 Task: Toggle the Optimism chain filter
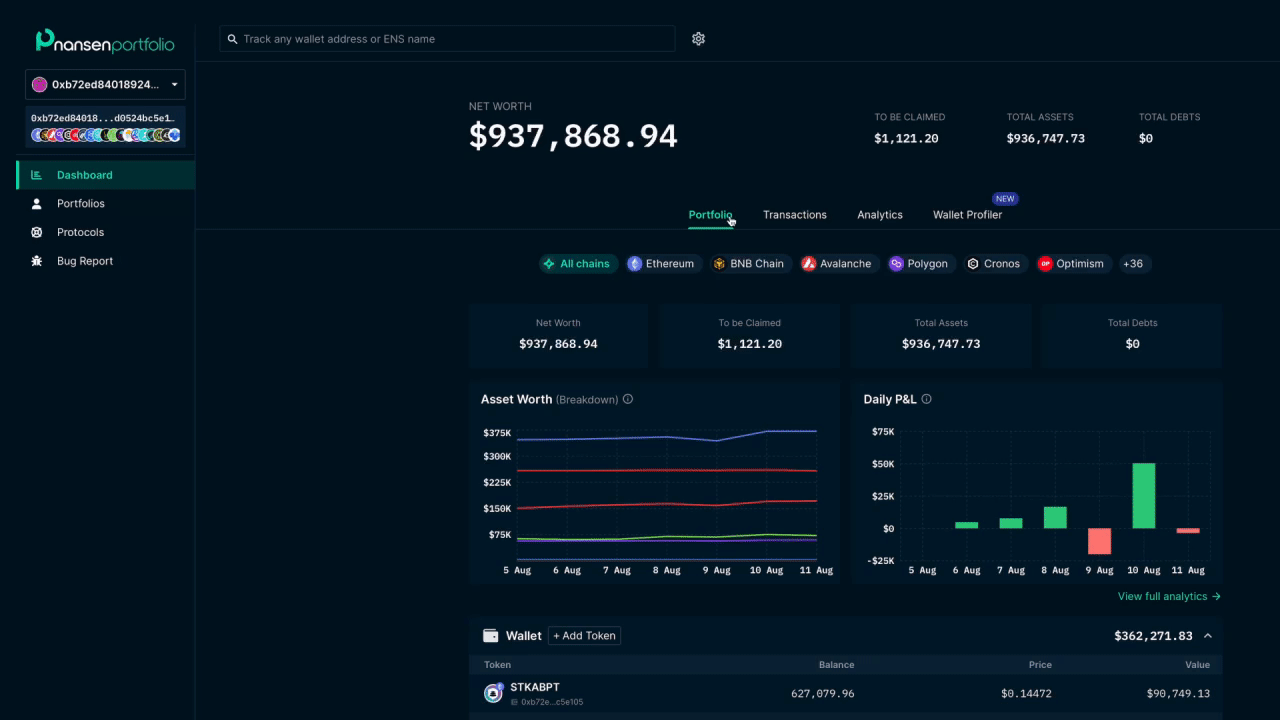click(1072, 263)
